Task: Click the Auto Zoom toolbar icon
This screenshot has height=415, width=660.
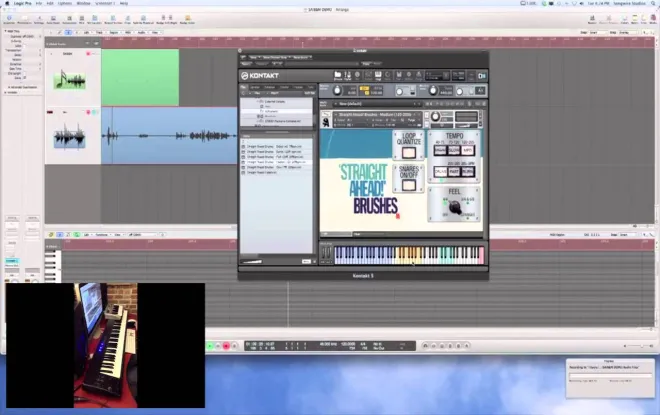Action: click(53, 19)
